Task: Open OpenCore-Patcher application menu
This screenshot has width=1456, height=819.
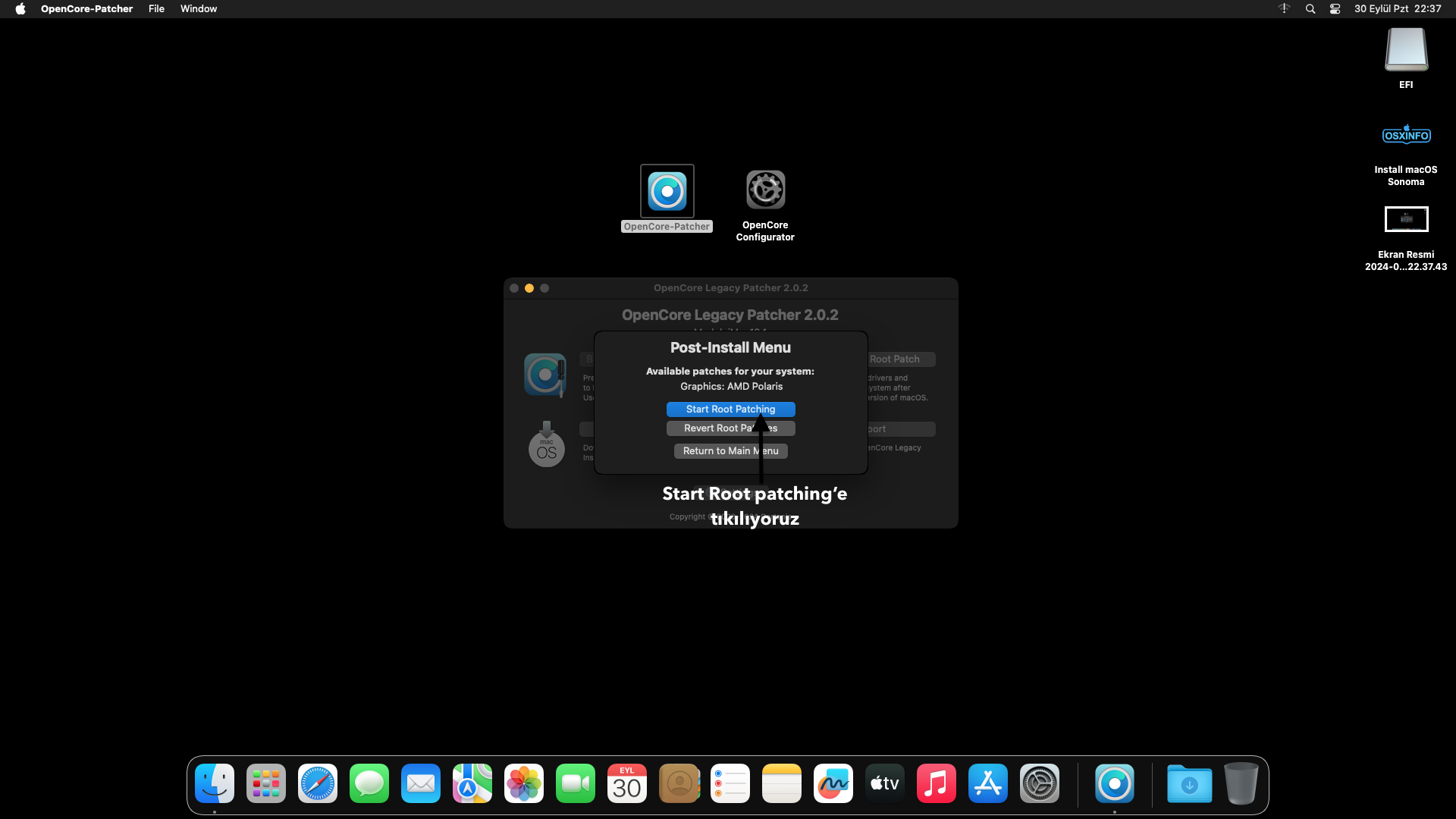Action: (x=86, y=9)
